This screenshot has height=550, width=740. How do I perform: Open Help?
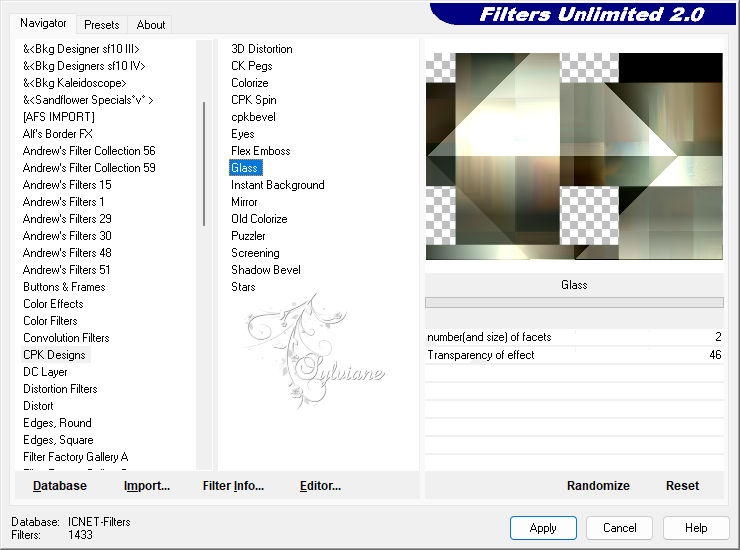(696, 527)
